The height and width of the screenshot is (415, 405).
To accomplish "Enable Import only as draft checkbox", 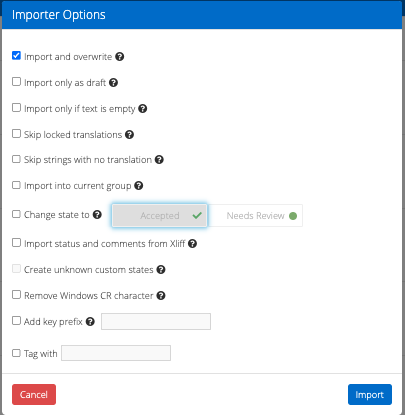I will 16,81.
